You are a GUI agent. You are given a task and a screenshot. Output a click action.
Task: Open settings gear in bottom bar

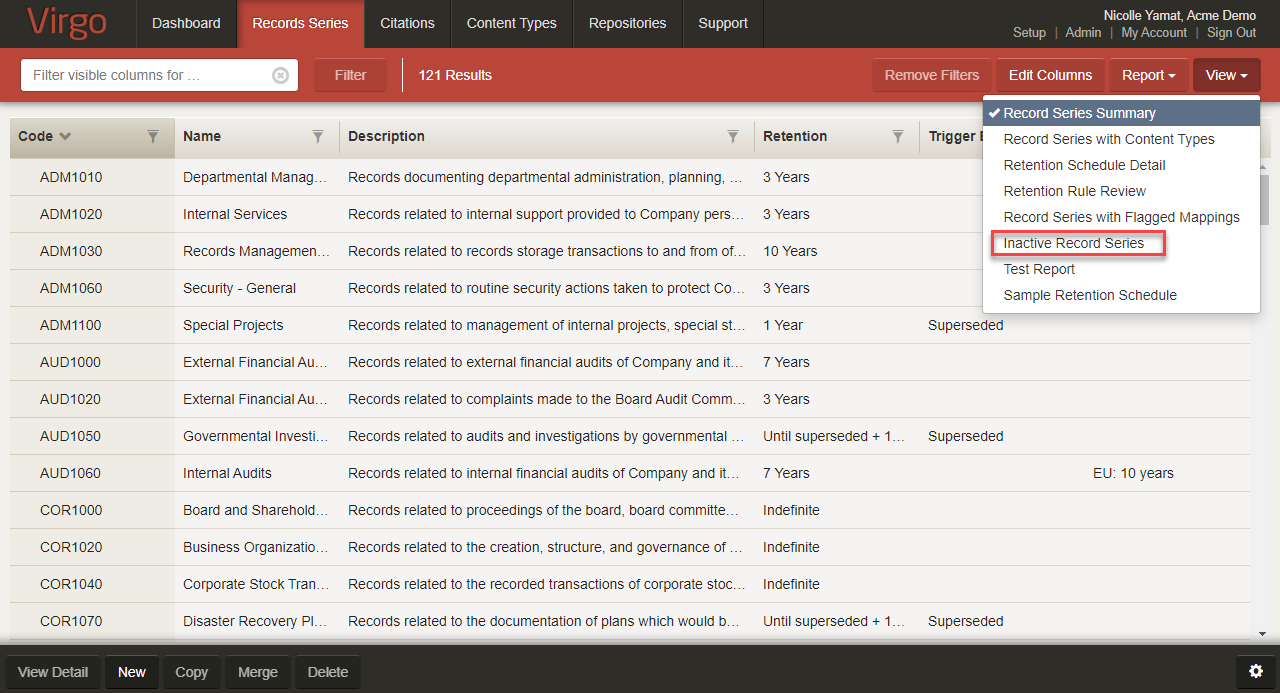1256,671
